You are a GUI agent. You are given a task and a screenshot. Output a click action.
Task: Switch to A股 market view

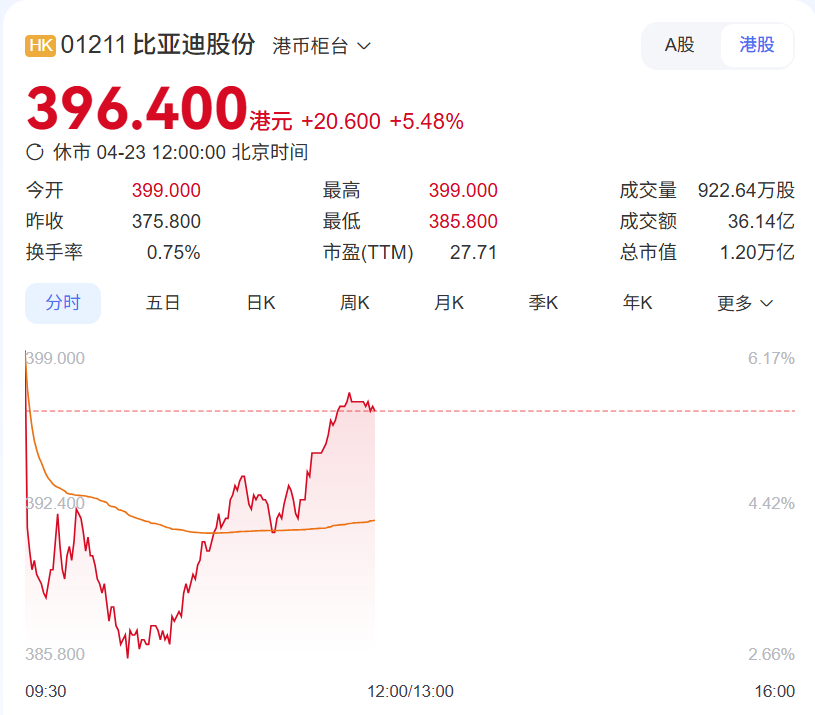[680, 45]
